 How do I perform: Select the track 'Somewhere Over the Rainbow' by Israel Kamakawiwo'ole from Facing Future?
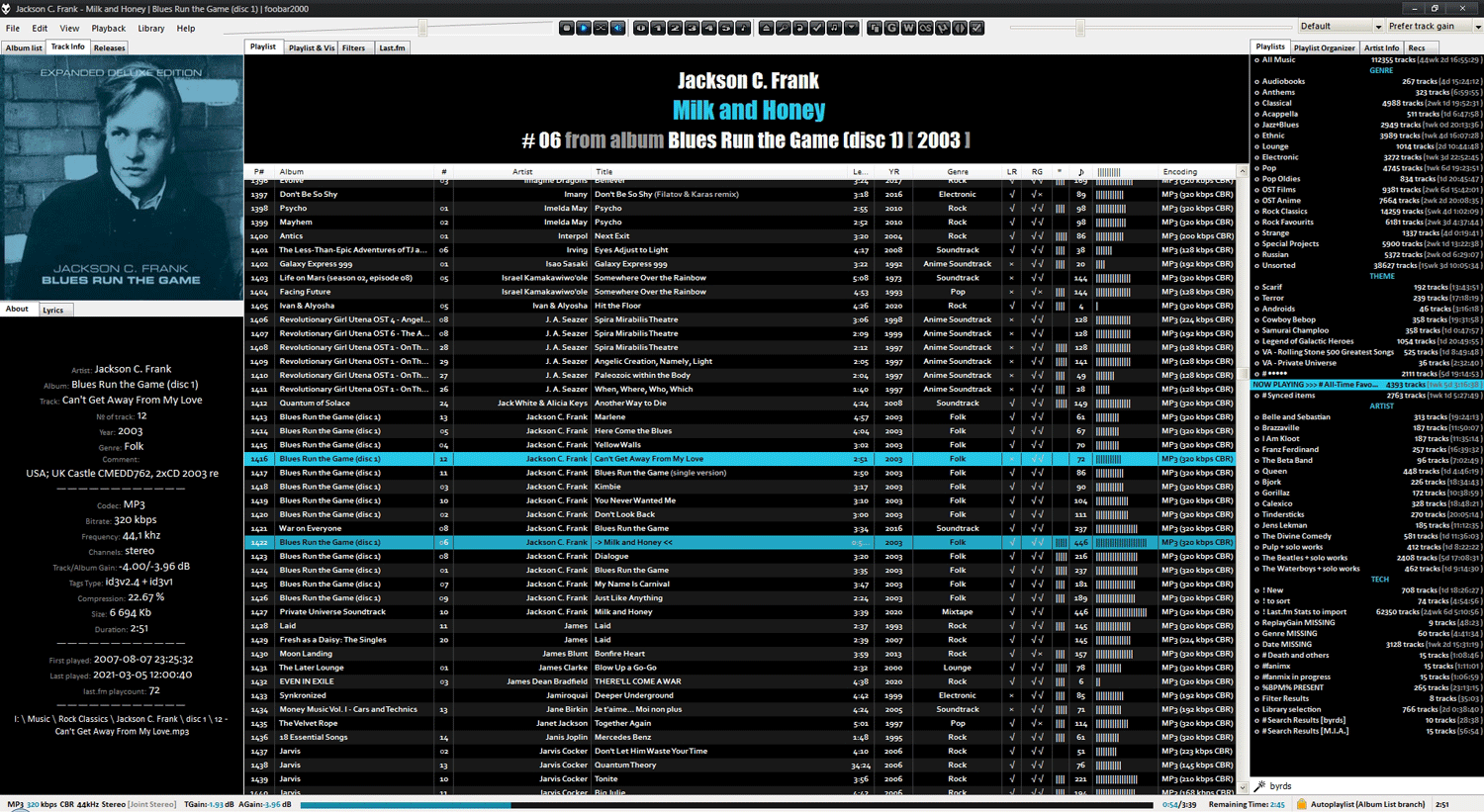740,292
